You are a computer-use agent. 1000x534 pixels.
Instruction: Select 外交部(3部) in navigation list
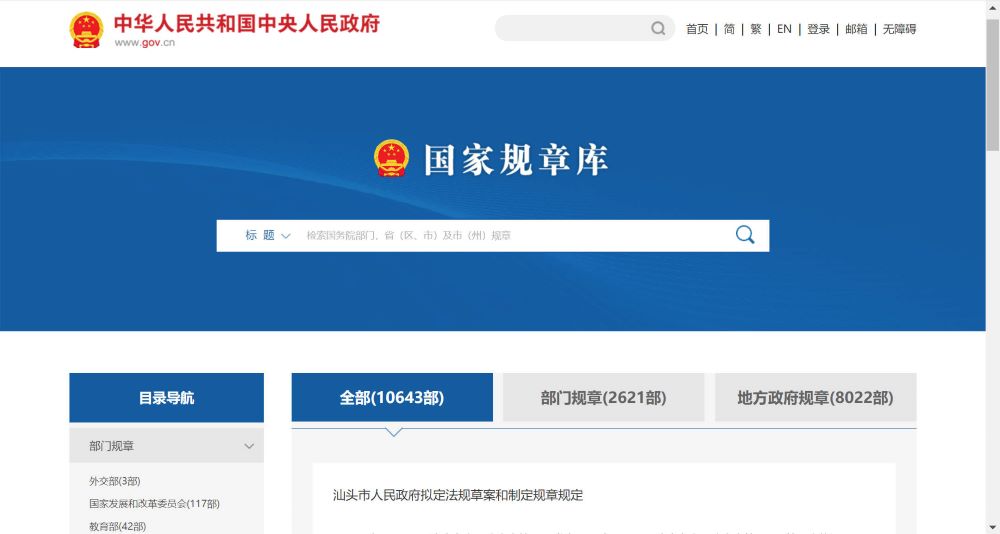(x=115, y=481)
